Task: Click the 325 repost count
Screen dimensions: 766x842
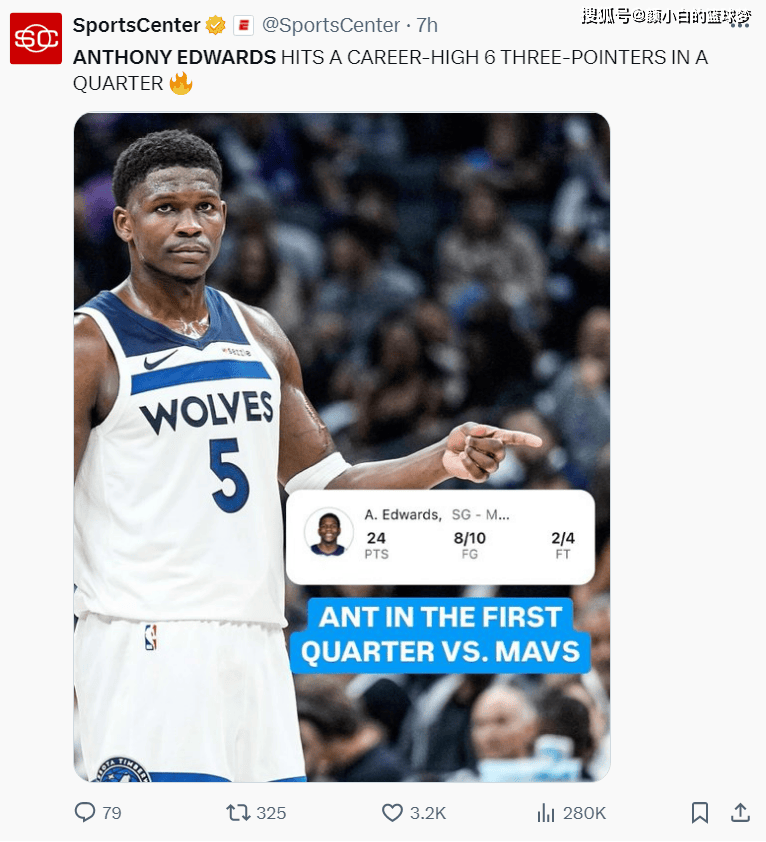Action: [x=271, y=813]
